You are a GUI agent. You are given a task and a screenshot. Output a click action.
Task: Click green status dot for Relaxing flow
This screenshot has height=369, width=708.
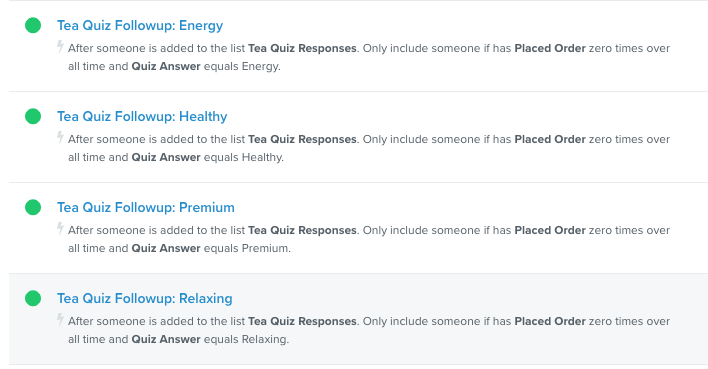[x=33, y=298]
